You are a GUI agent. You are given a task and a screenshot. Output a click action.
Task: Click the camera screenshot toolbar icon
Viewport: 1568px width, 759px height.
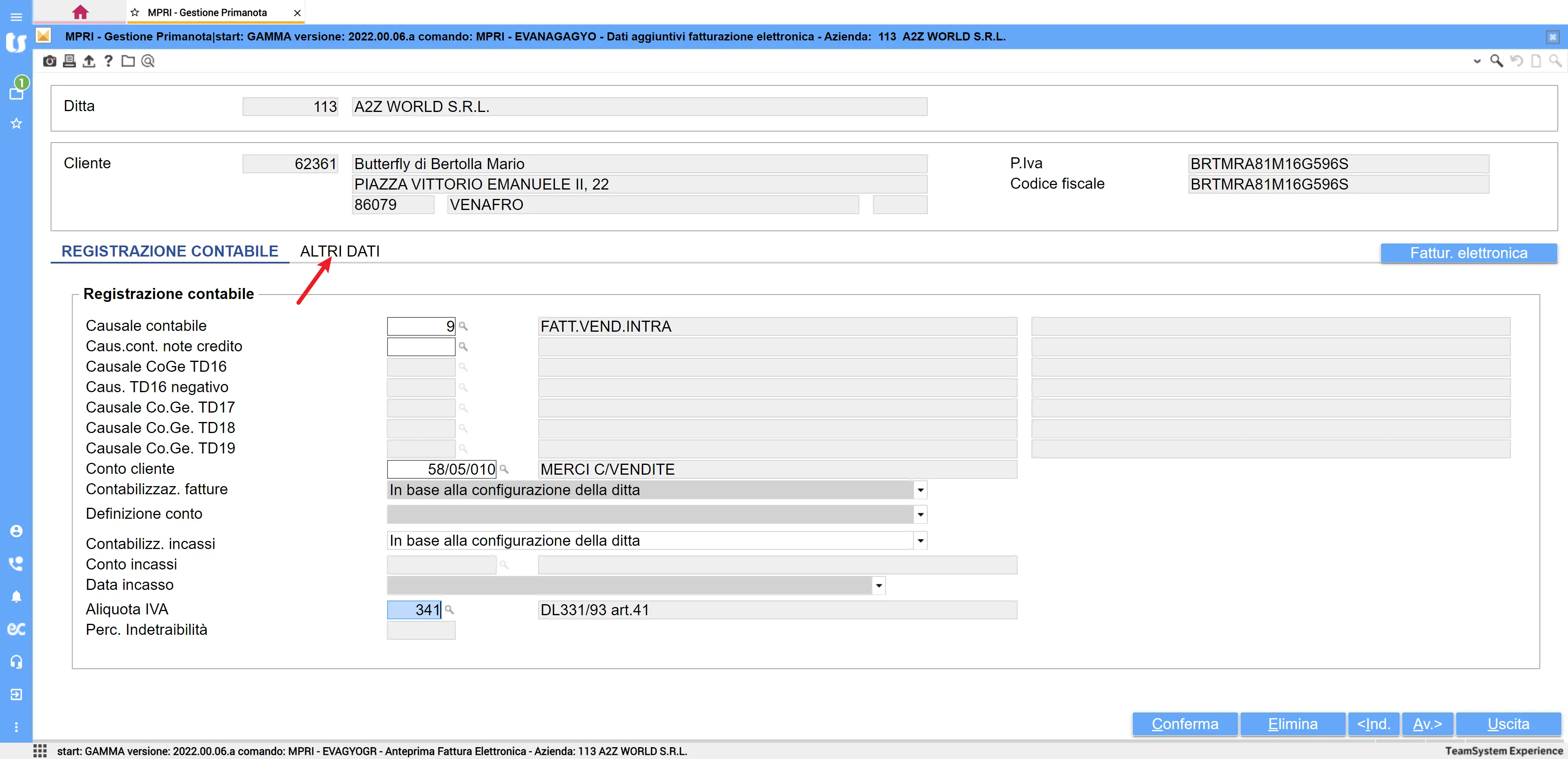coord(49,61)
